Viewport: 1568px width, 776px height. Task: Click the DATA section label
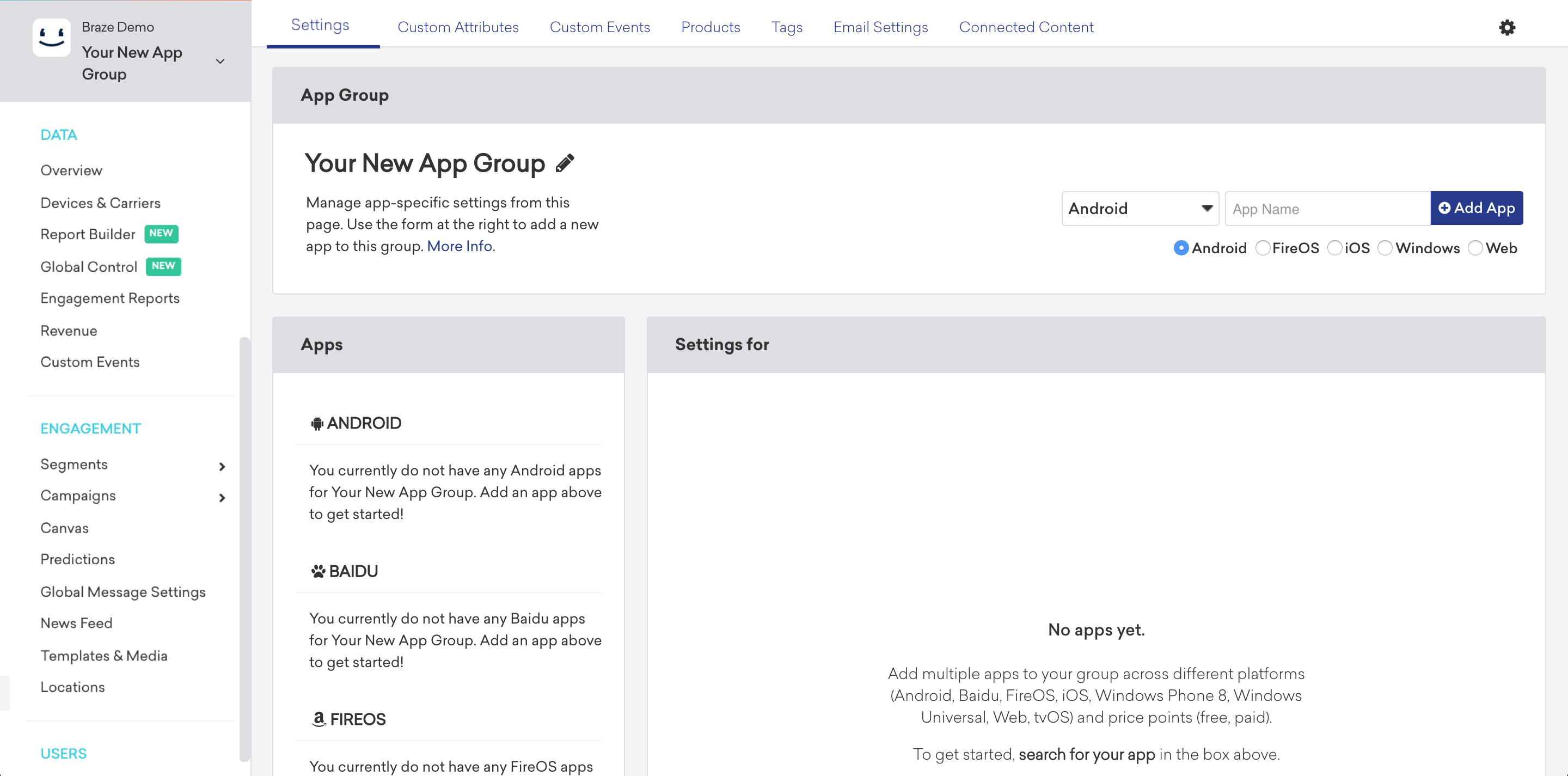click(x=58, y=135)
